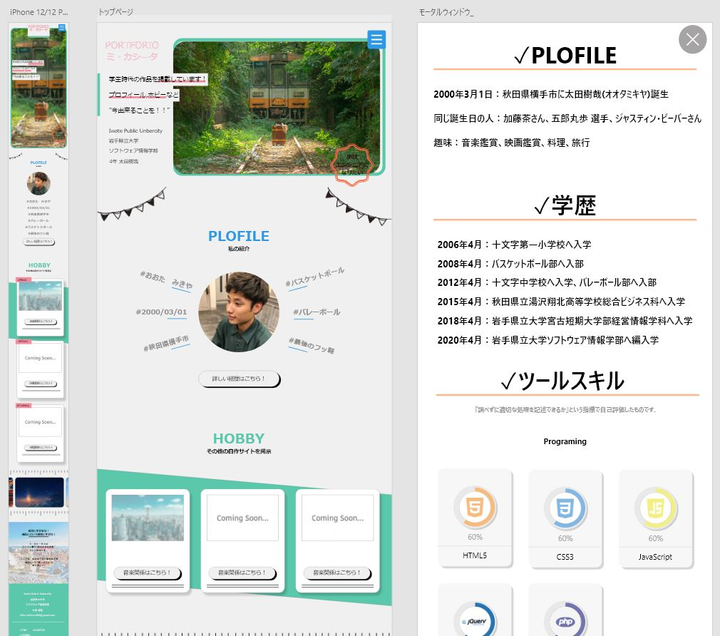Image resolution: width=720 pixels, height=636 pixels.
Task: Click the HTML5 skill badge icon
Action: tap(475, 508)
